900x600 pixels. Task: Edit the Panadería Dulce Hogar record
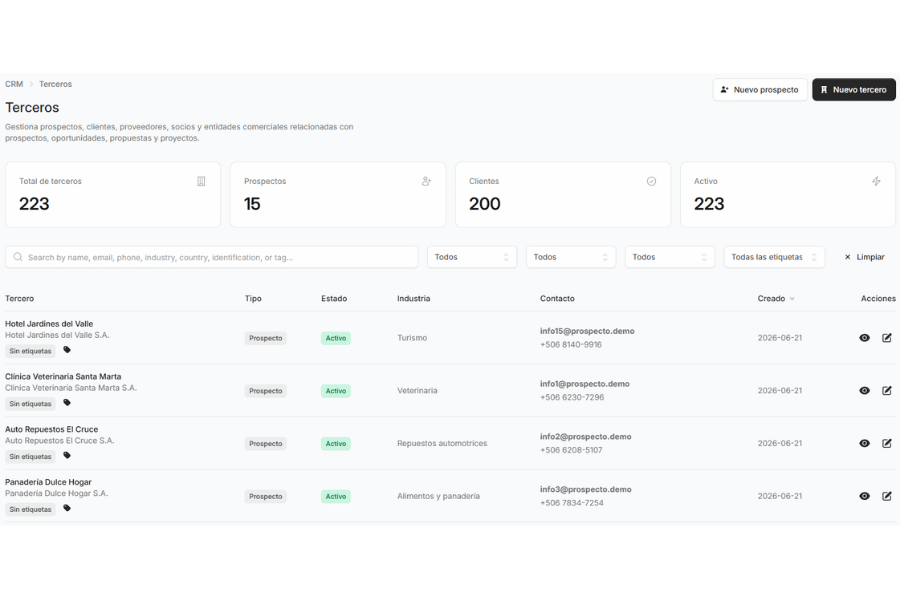tap(887, 496)
